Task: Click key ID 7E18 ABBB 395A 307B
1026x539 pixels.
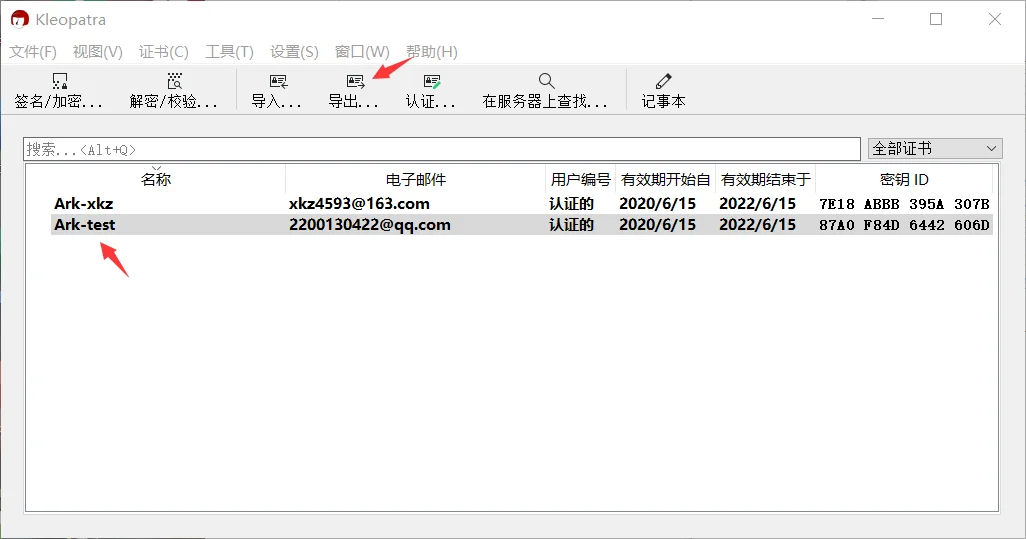Action: pyautogui.click(x=904, y=204)
